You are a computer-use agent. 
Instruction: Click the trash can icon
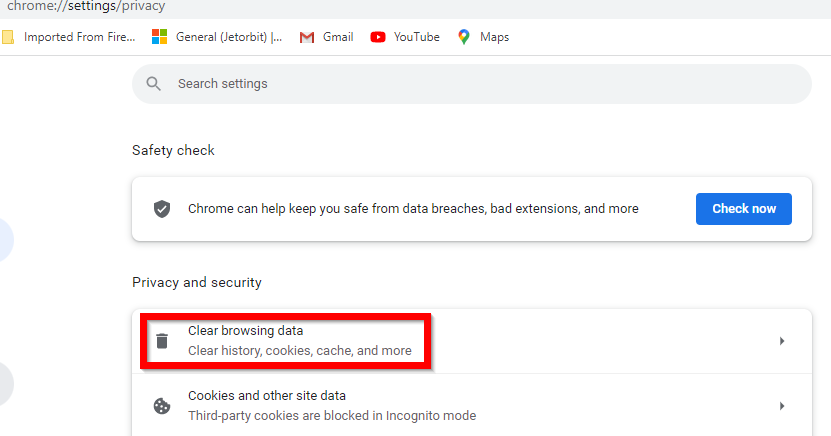(162, 341)
